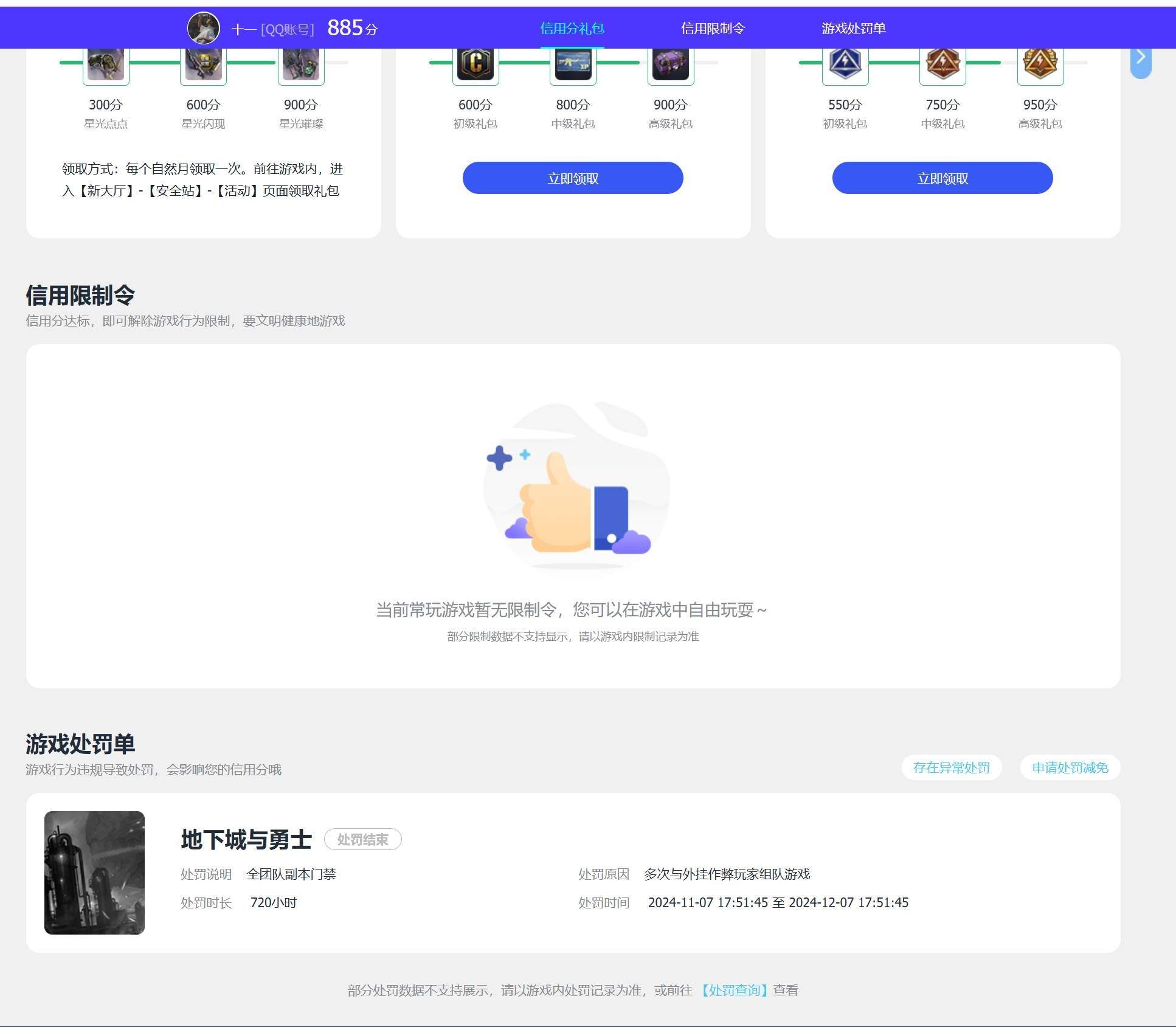The height and width of the screenshot is (1027, 1176).
Task: Click the 600分 初级礼包 gold C icon
Action: click(x=476, y=64)
